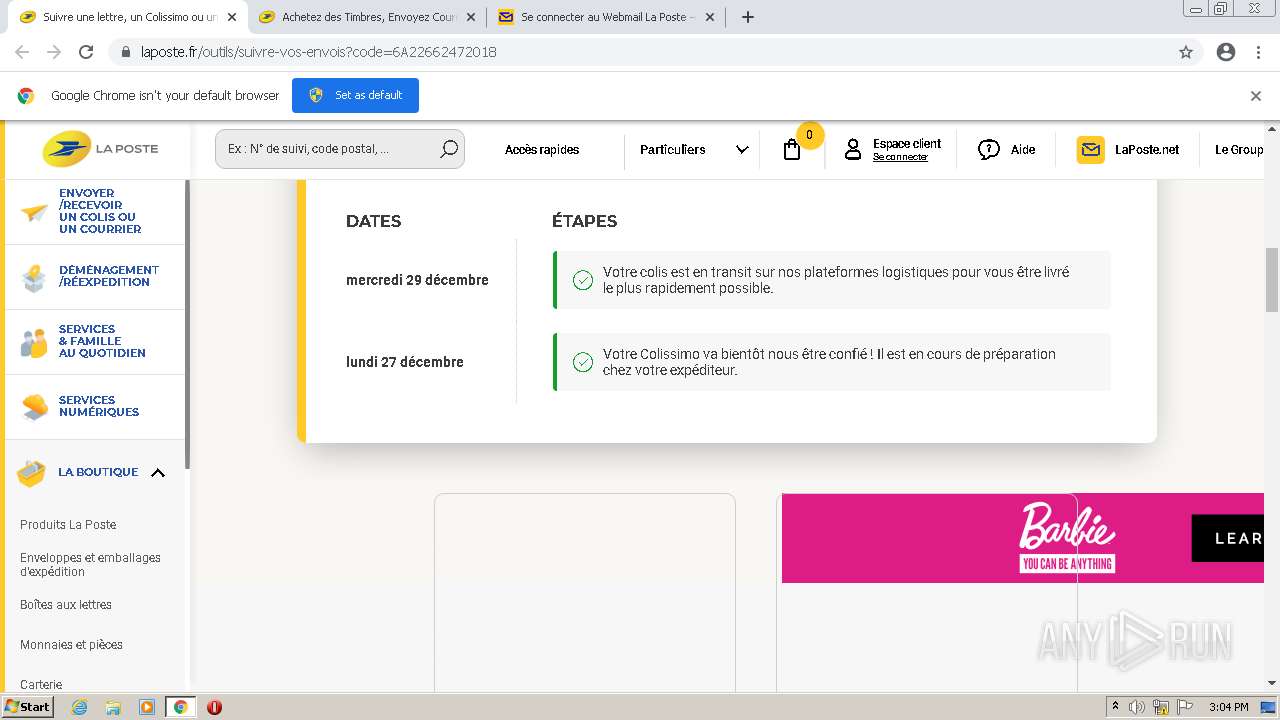Click the red Opera taskbar icon
The width and height of the screenshot is (1280, 720).
(x=214, y=707)
